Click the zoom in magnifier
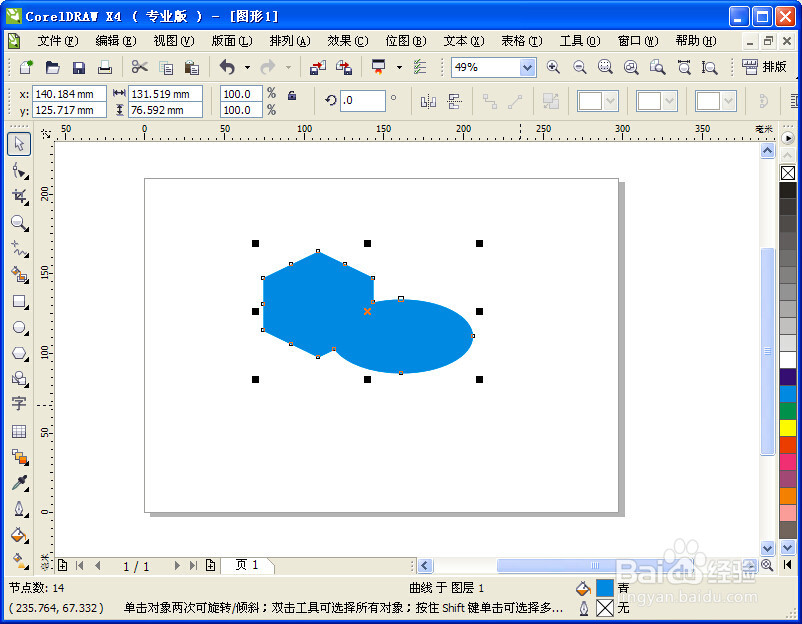The height and width of the screenshot is (624, 802). coord(553,67)
